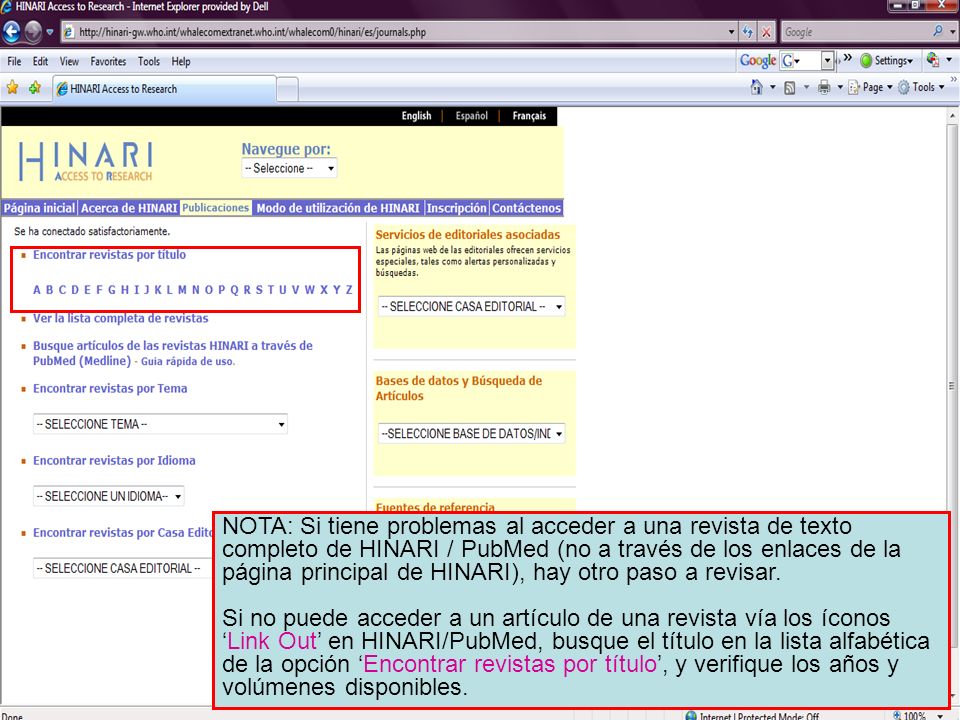This screenshot has width=960, height=720.
Task: Open left SELECCIONE CASA EDITORIAL dropdown
Action: coord(122,568)
